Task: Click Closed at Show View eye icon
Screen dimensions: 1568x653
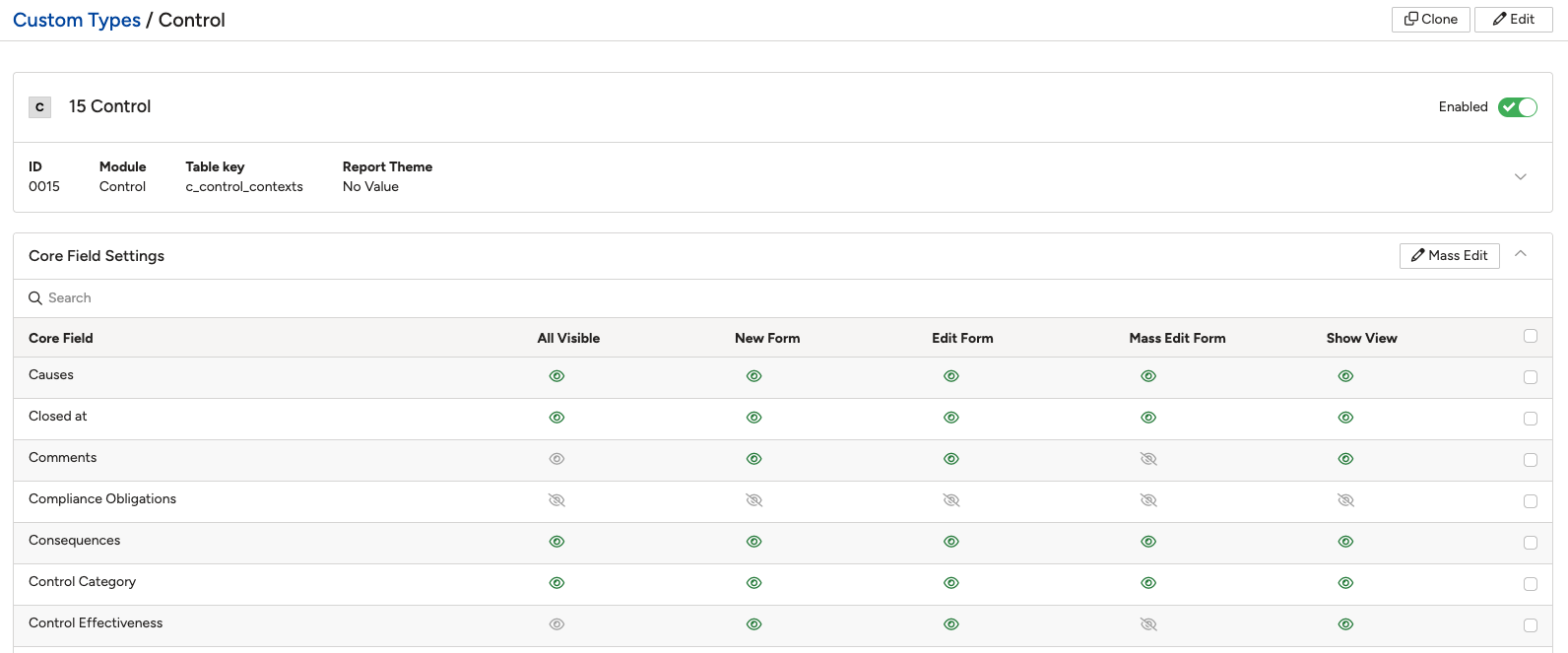Action: coord(1346,418)
